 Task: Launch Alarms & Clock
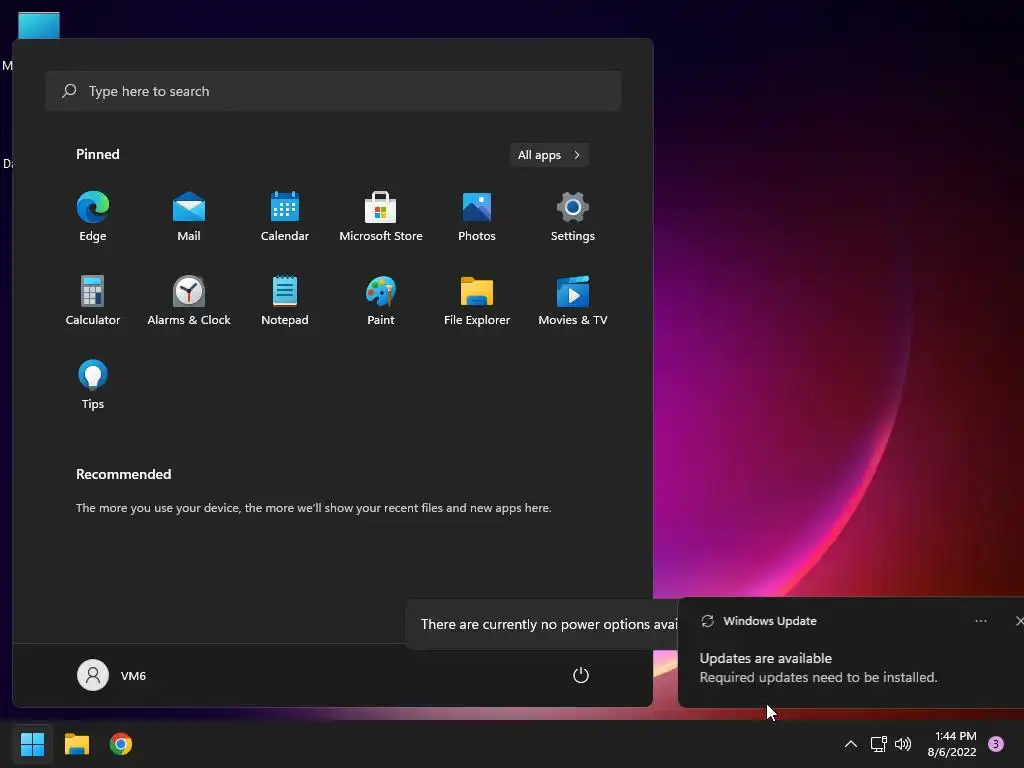point(189,300)
